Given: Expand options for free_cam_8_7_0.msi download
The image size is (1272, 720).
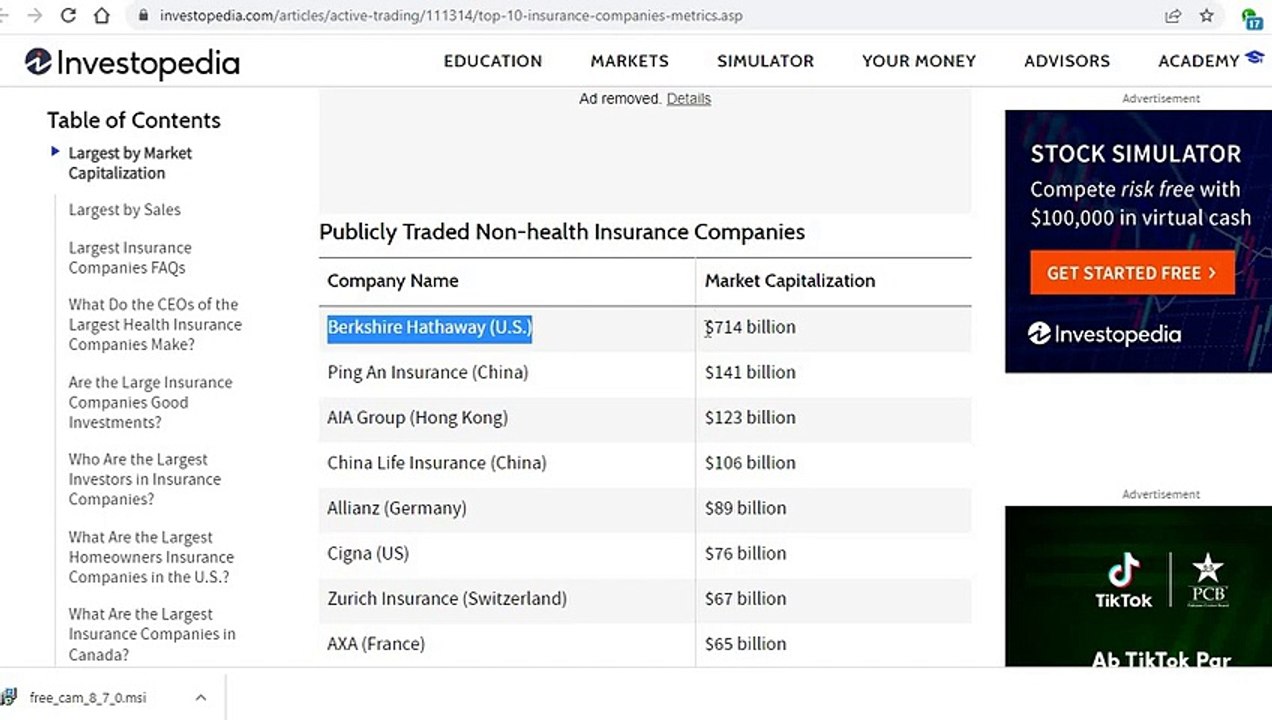Looking at the screenshot, I should [x=200, y=698].
